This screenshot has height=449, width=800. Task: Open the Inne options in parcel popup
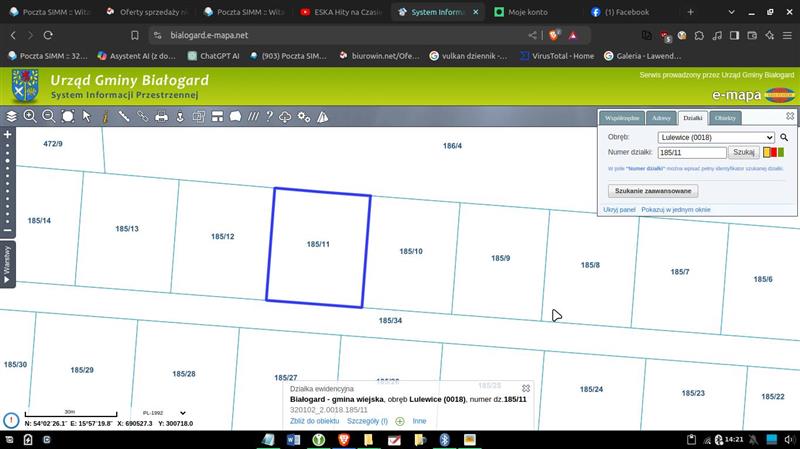[419, 421]
